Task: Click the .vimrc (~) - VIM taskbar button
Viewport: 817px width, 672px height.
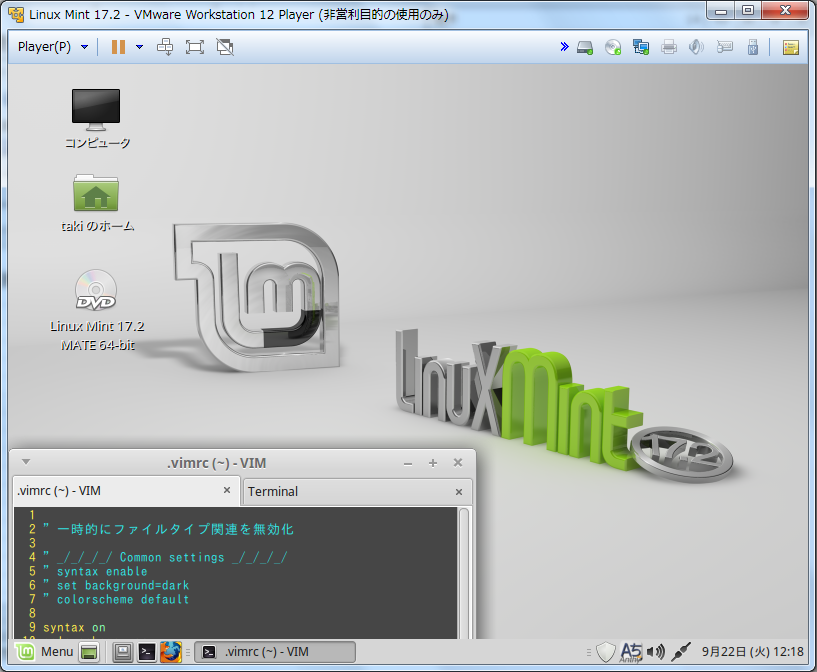Action: coord(275,652)
